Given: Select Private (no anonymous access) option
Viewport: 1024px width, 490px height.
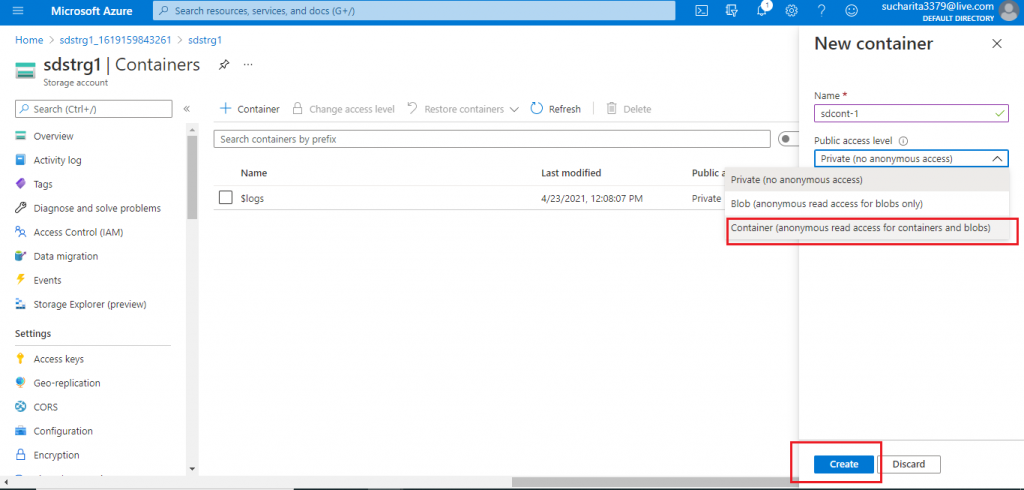Looking at the screenshot, I should 868,180.
